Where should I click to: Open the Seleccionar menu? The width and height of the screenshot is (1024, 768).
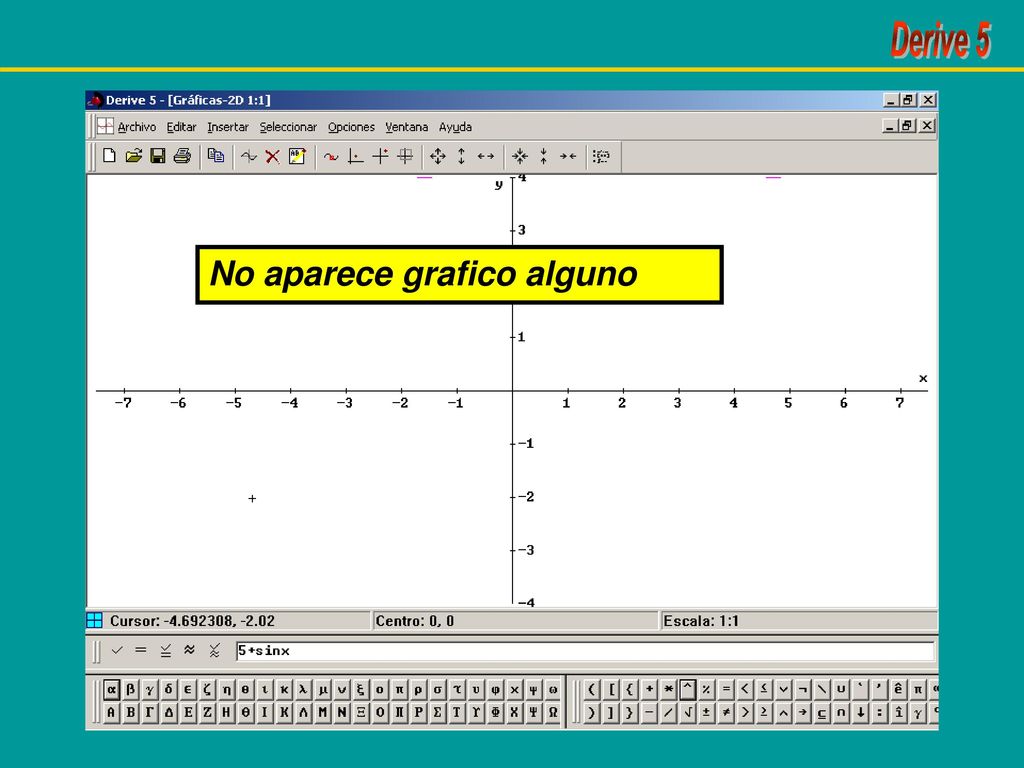(x=288, y=127)
